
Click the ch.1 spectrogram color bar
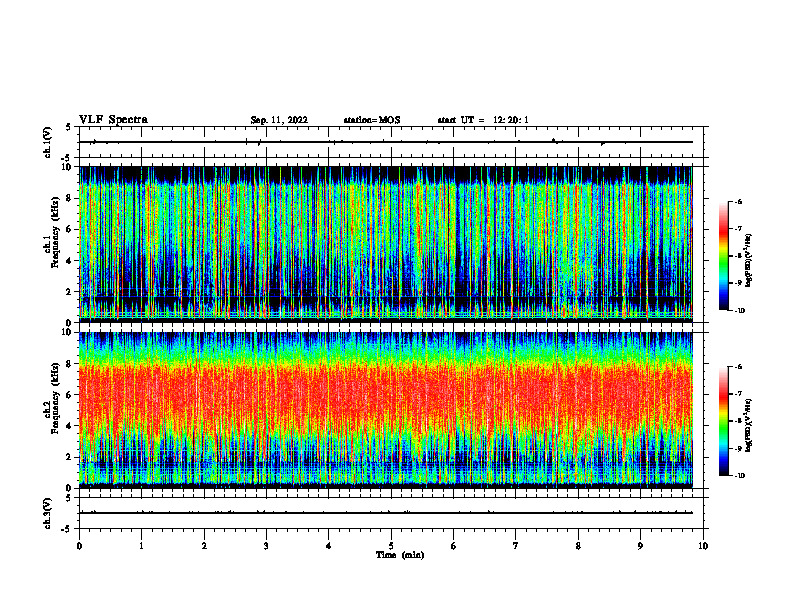click(x=723, y=256)
